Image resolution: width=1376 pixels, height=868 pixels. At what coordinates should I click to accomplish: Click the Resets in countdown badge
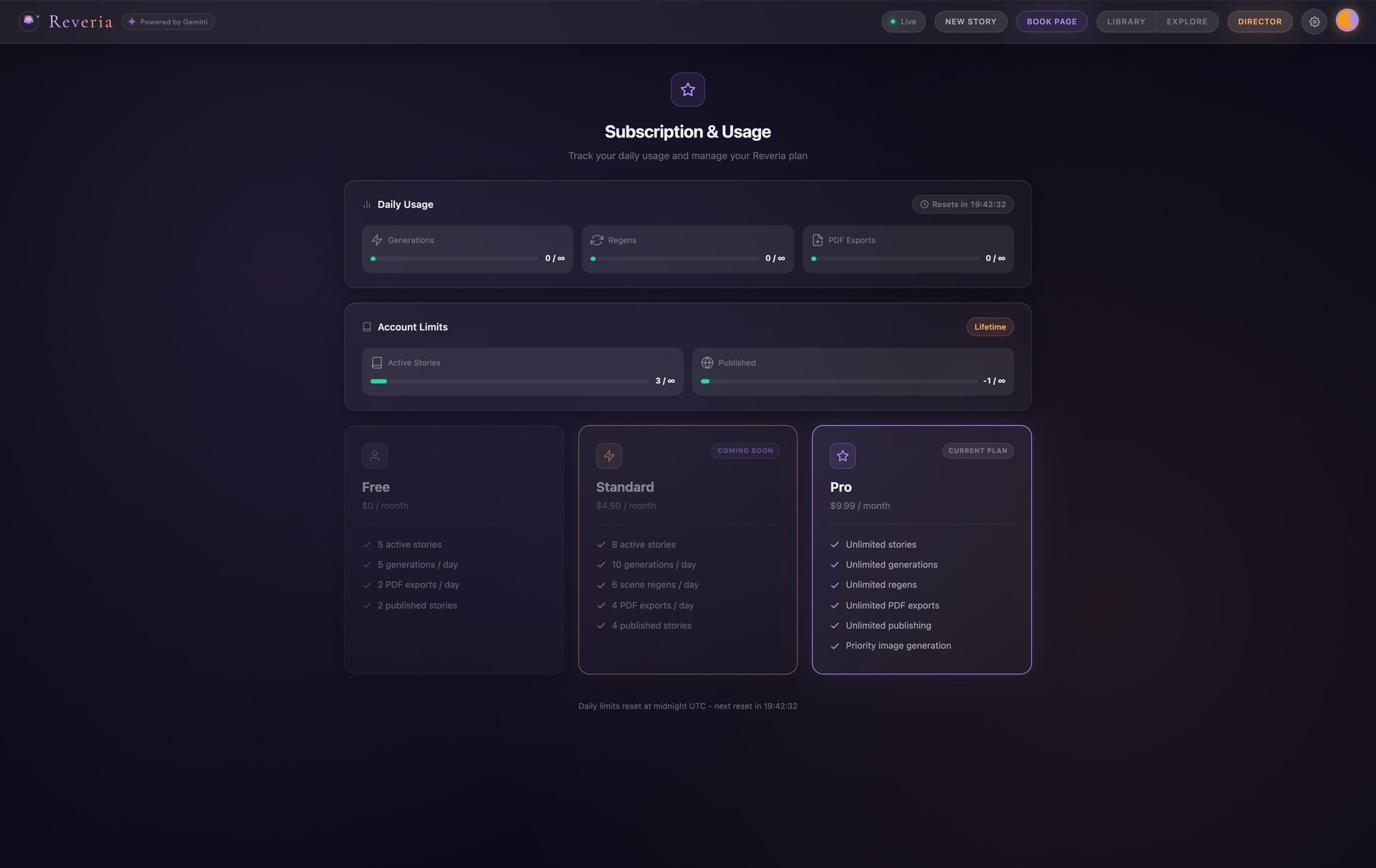click(x=962, y=204)
